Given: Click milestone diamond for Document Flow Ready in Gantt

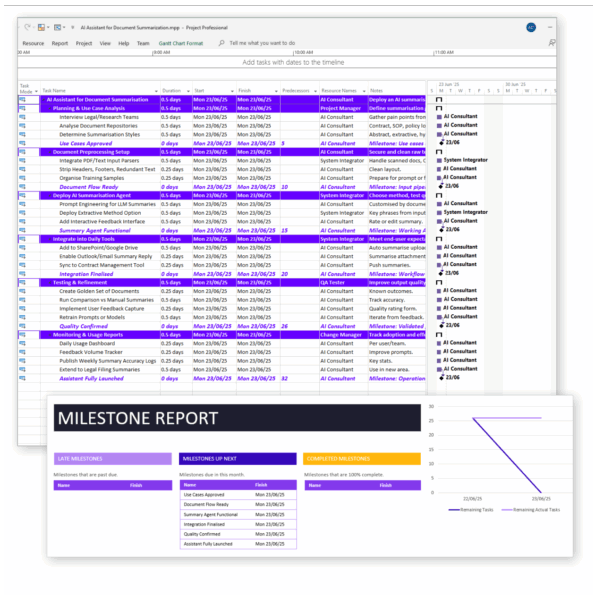Looking at the screenshot, I should click(x=441, y=186).
